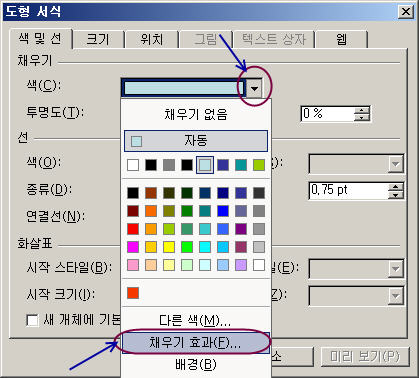
Task: Pick the pure blue color swatch
Action: tap(223, 211)
